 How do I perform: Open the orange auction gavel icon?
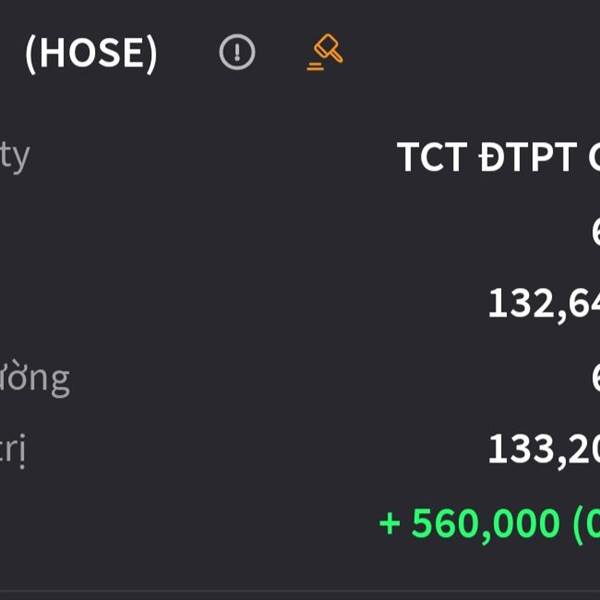click(x=325, y=52)
